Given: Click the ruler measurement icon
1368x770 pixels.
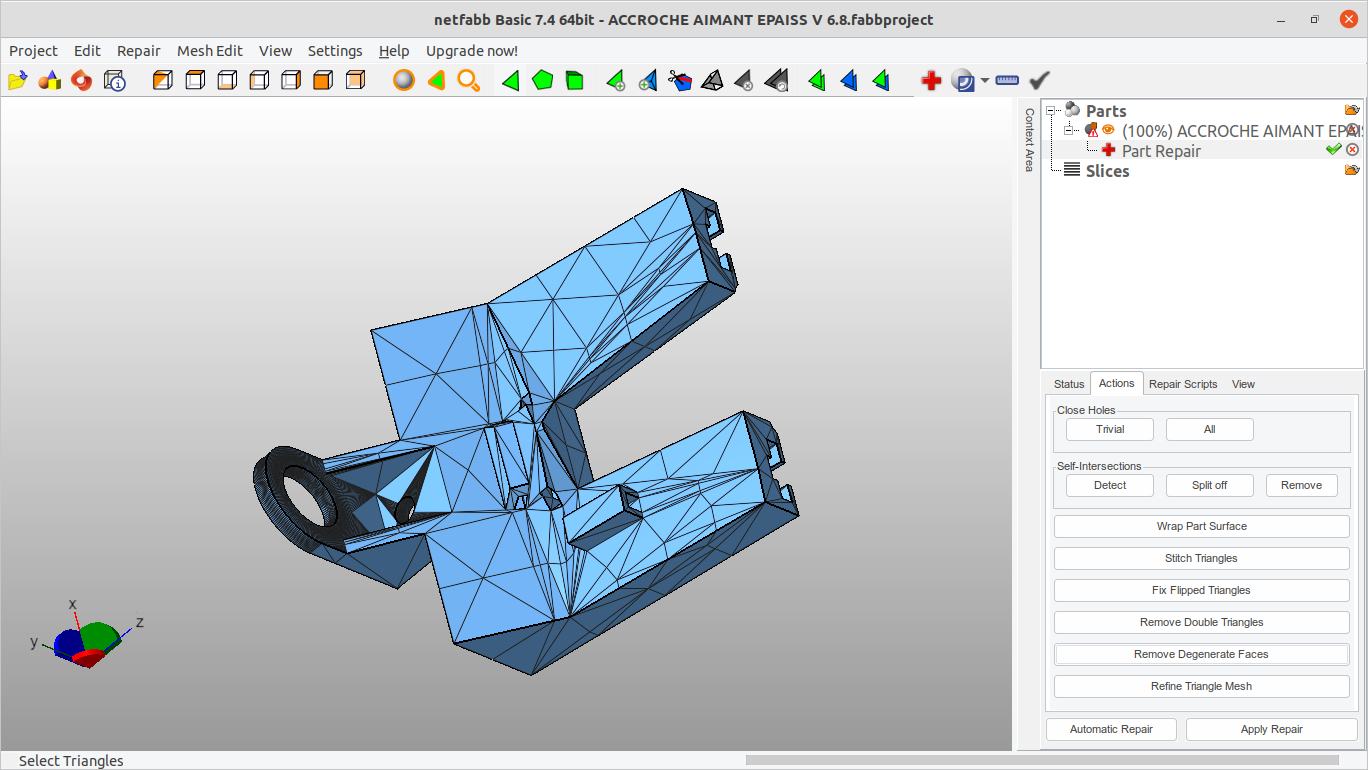Looking at the screenshot, I should click(x=1007, y=80).
